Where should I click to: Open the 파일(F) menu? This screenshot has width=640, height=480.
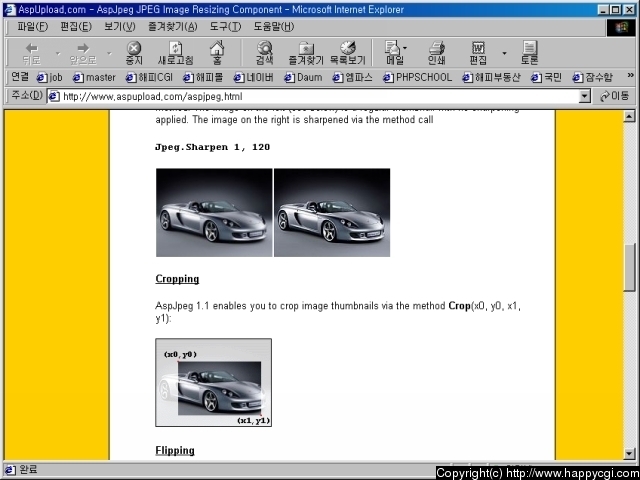click(32, 27)
